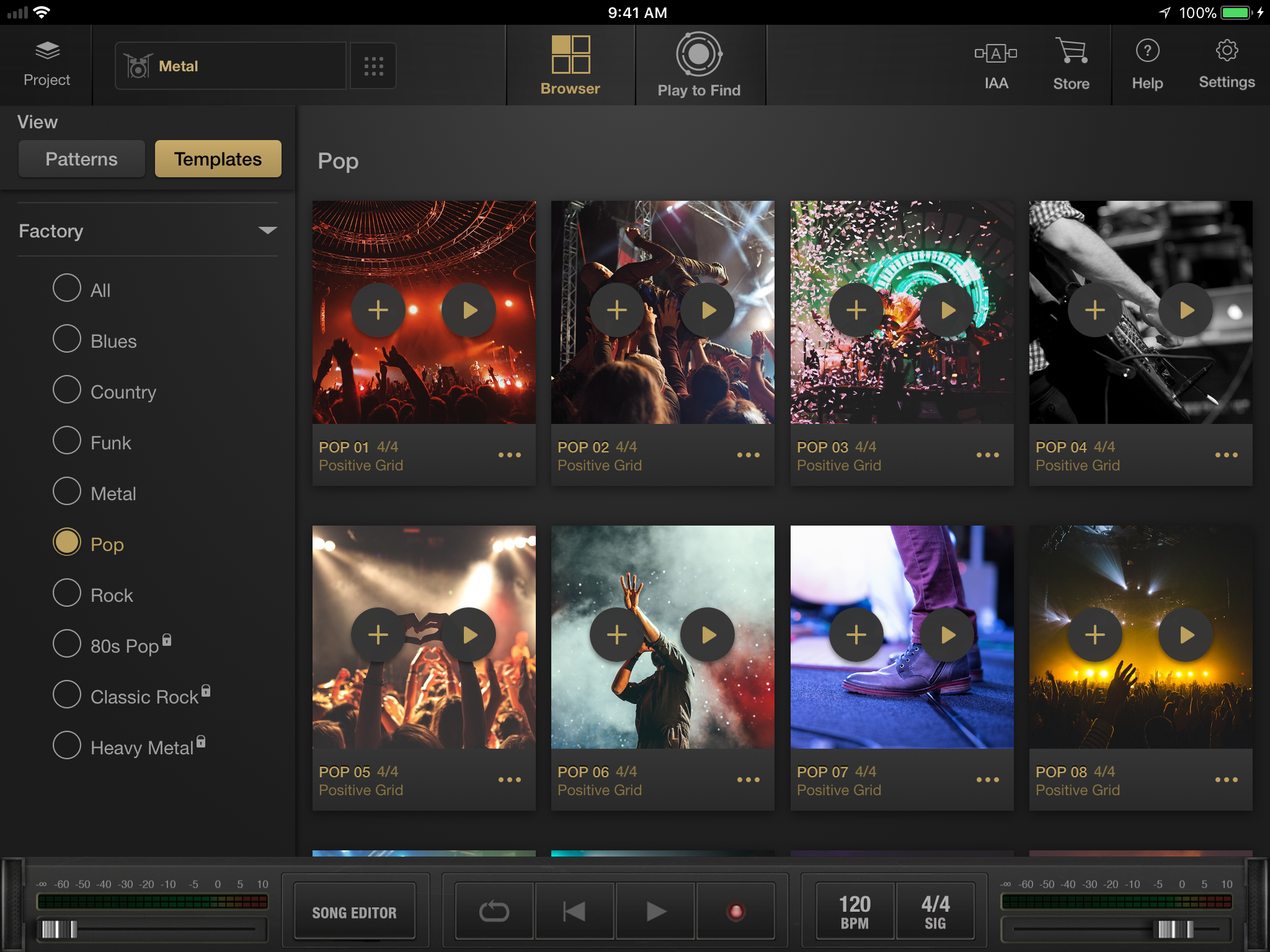Open more options for POP 06
The width and height of the screenshot is (1270, 952).
click(x=748, y=780)
